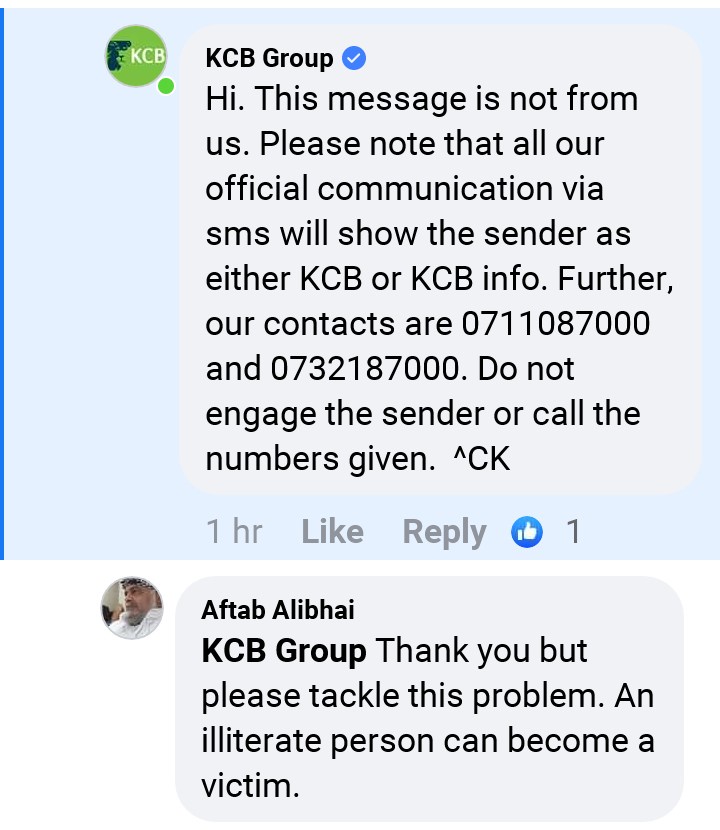
Task: Select the phone number 0732187000
Action: pos(365,368)
